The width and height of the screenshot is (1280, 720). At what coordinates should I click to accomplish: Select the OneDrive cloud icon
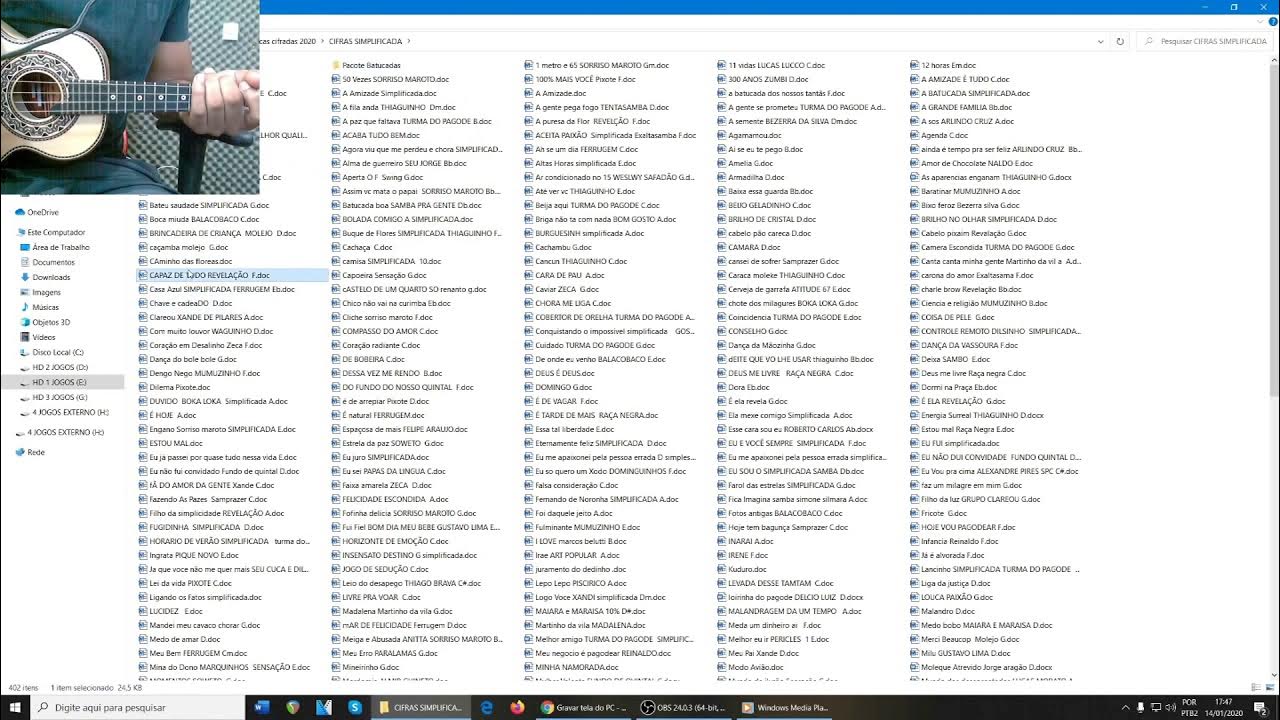pyautogui.click(x=20, y=212)
